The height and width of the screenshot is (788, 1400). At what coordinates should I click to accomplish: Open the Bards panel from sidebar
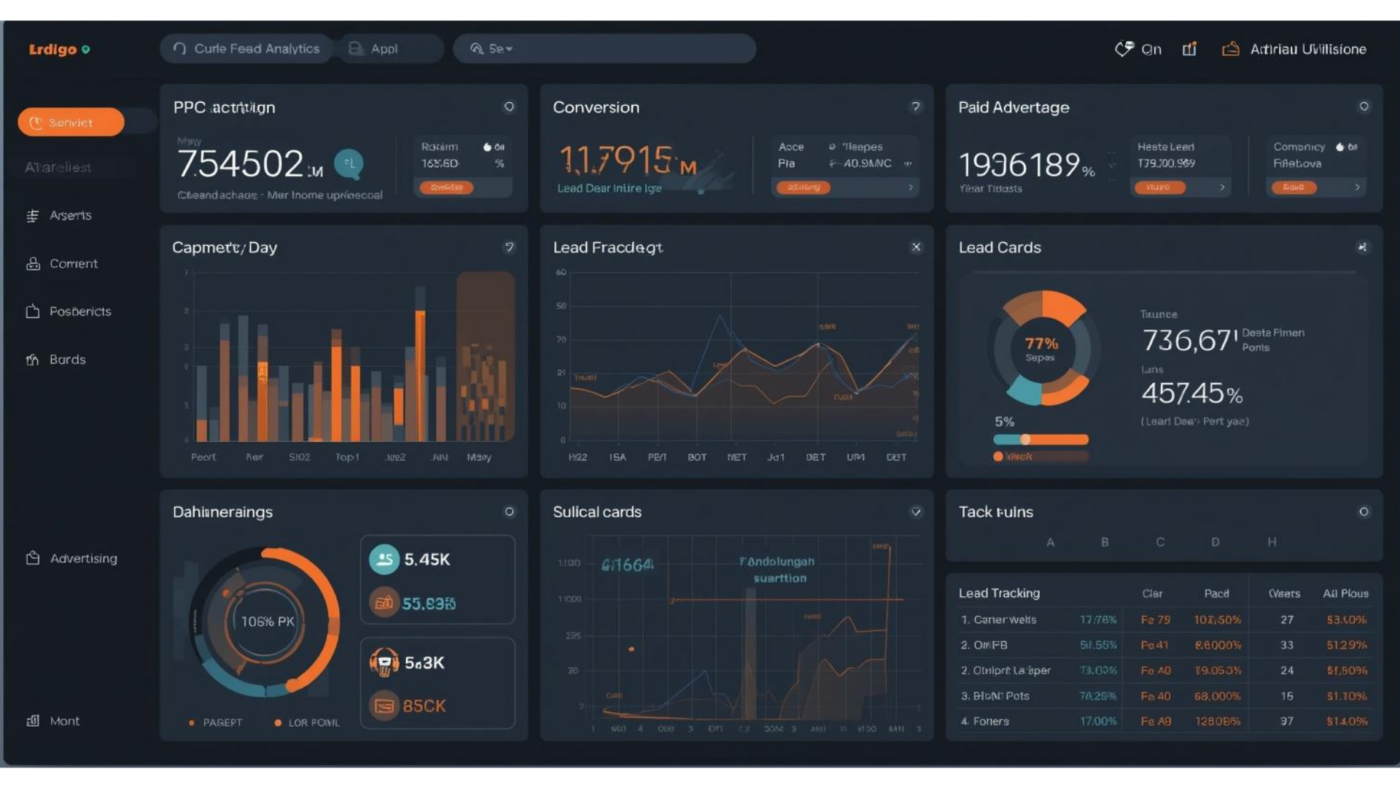(x=35, y=359)
